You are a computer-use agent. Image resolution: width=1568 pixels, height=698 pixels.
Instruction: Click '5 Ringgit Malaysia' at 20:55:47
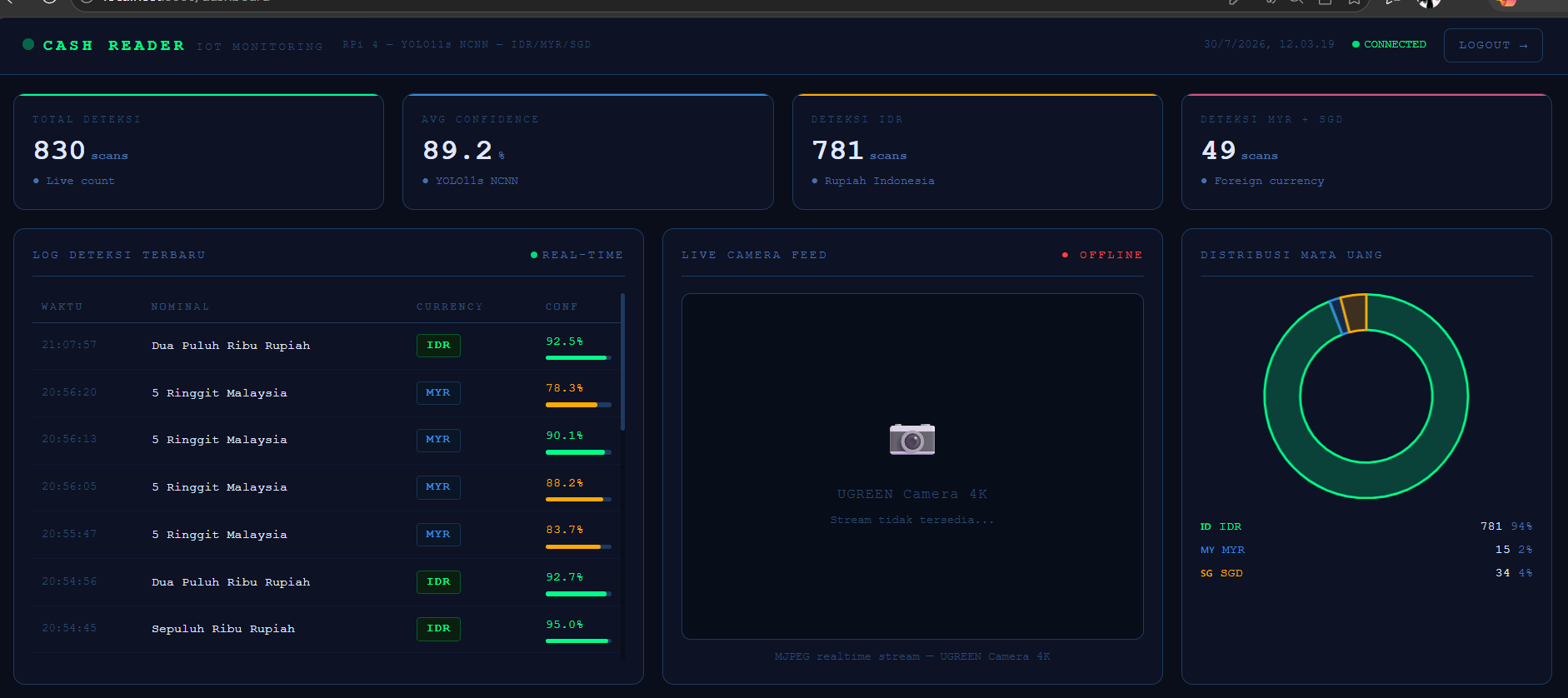click(219, 535)
